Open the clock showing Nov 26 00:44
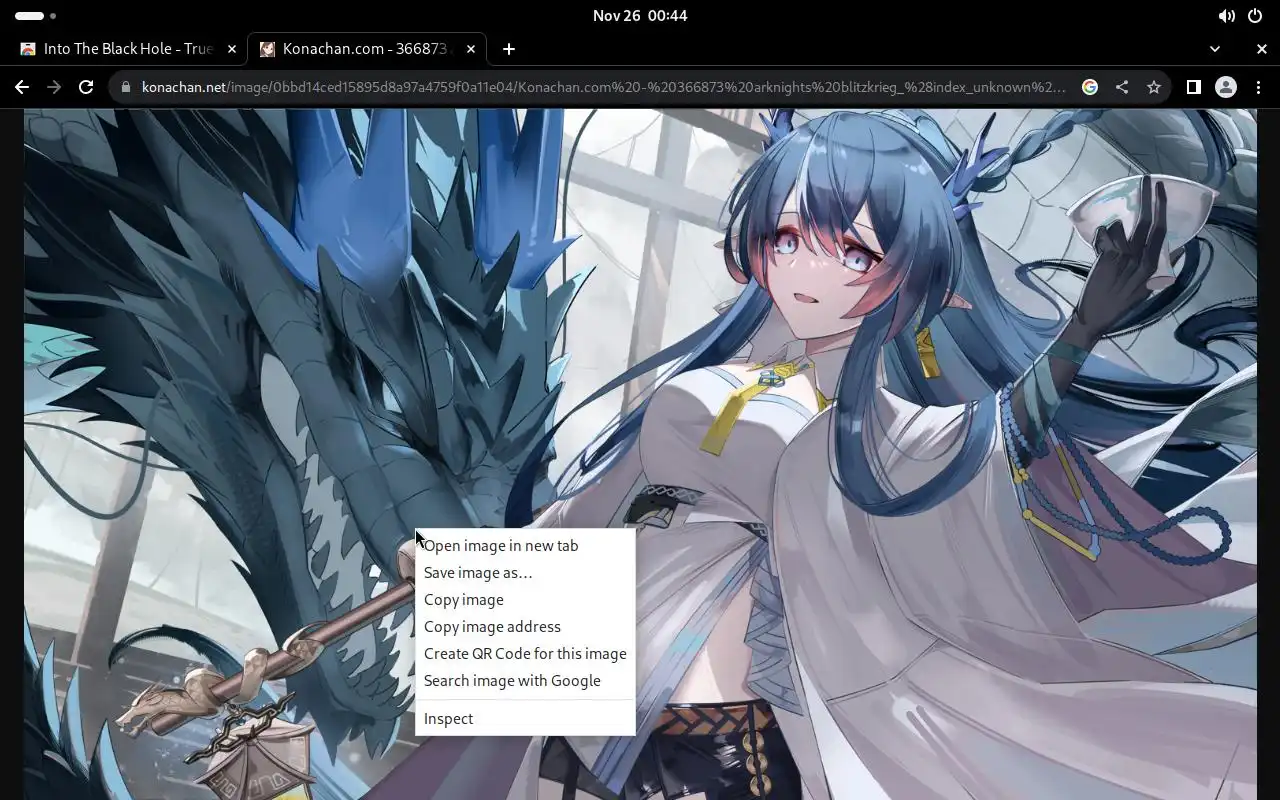This screenshot has height=800, width=1280. click(640, 16)
